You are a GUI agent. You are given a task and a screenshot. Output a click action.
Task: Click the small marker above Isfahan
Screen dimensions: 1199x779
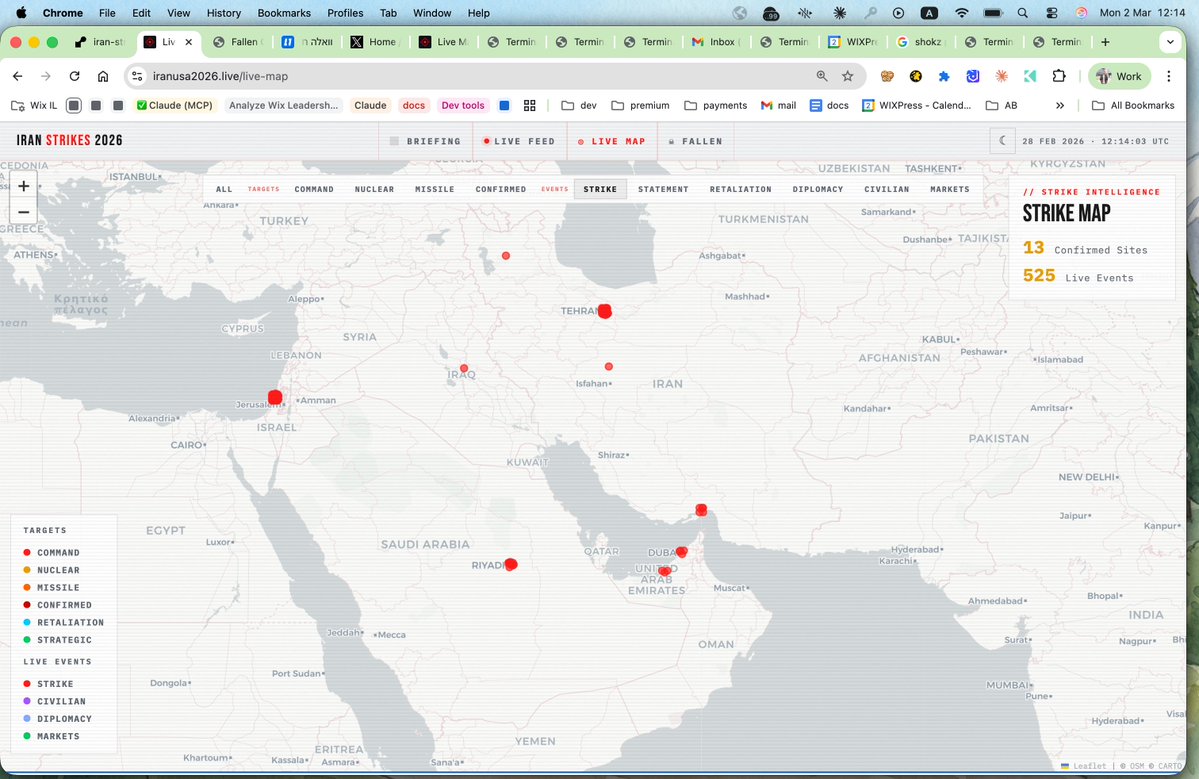(x=609, y=367)
